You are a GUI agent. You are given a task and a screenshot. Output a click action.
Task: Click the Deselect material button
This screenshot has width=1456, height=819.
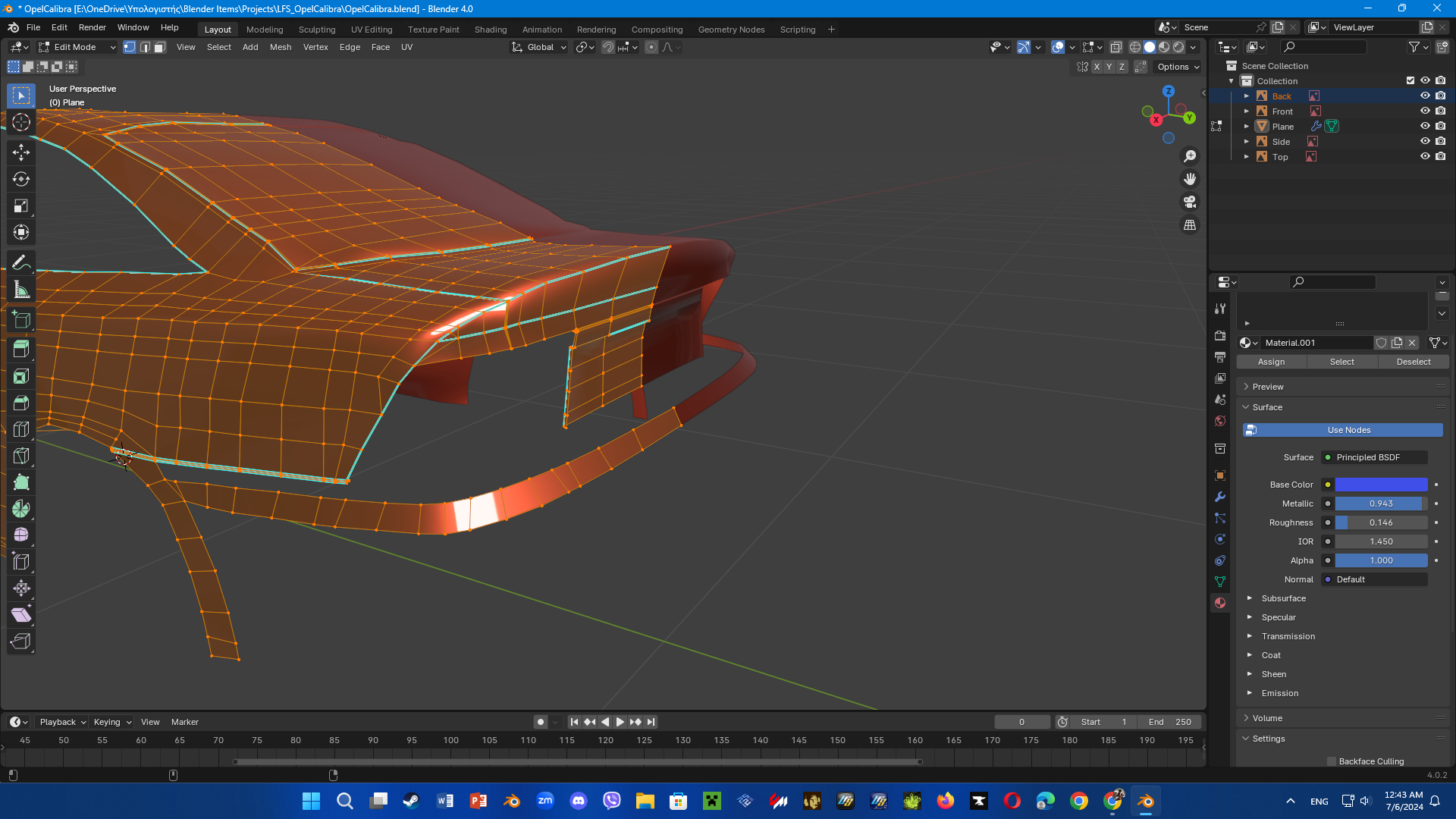pyautogui.click(x=1413, y=362)
